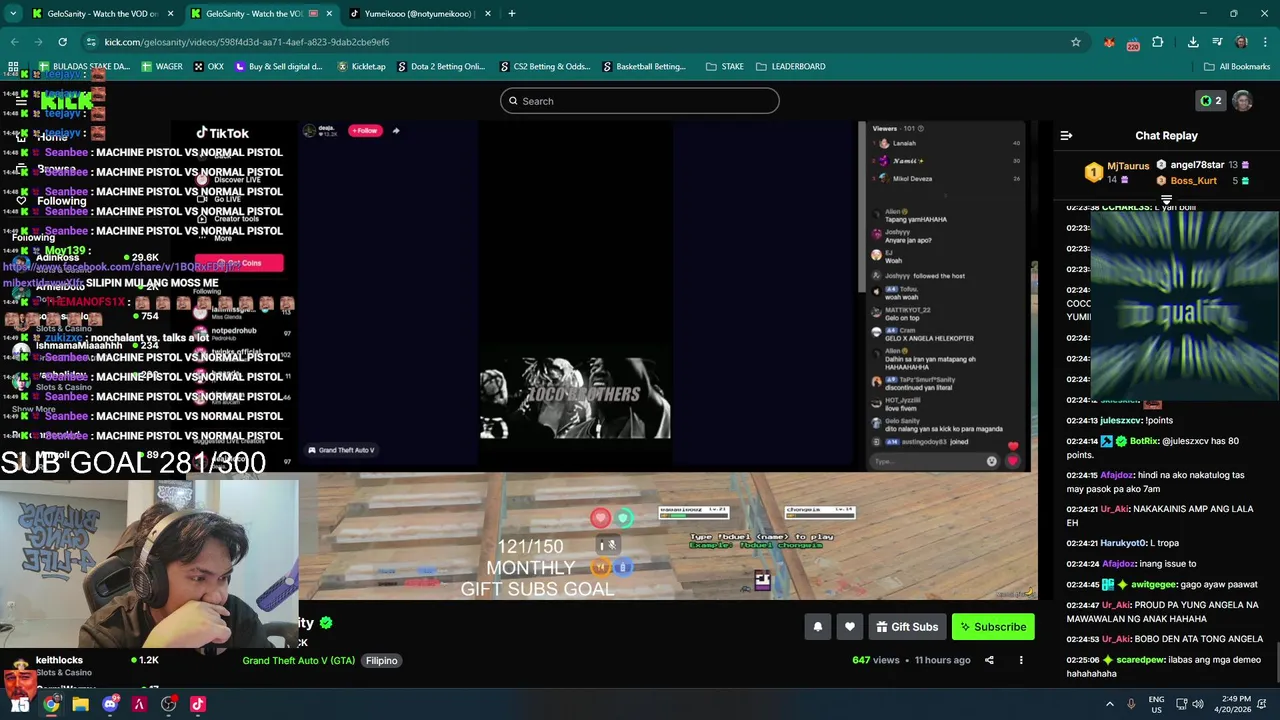Switch to the Yumeikooo TikTok tab
Image resolution: width=1280 pixels, height=720 pixels.
(420, 14)
